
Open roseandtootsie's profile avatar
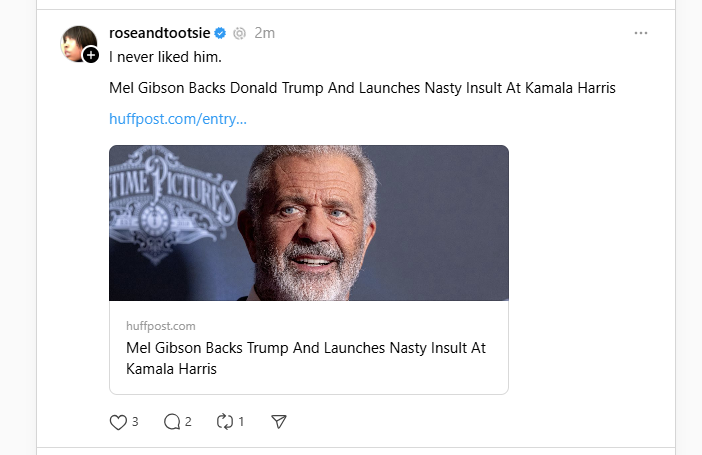[78, 42]
